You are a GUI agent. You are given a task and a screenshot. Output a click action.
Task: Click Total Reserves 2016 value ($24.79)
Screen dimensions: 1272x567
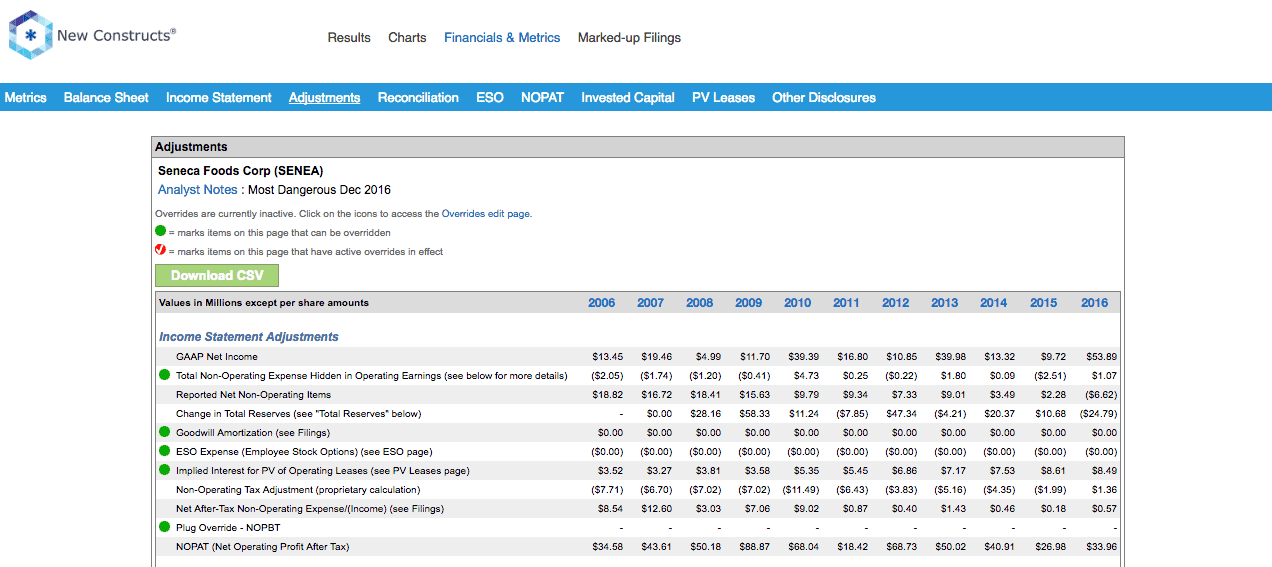pyautogui.click(x=1099, y=413)
